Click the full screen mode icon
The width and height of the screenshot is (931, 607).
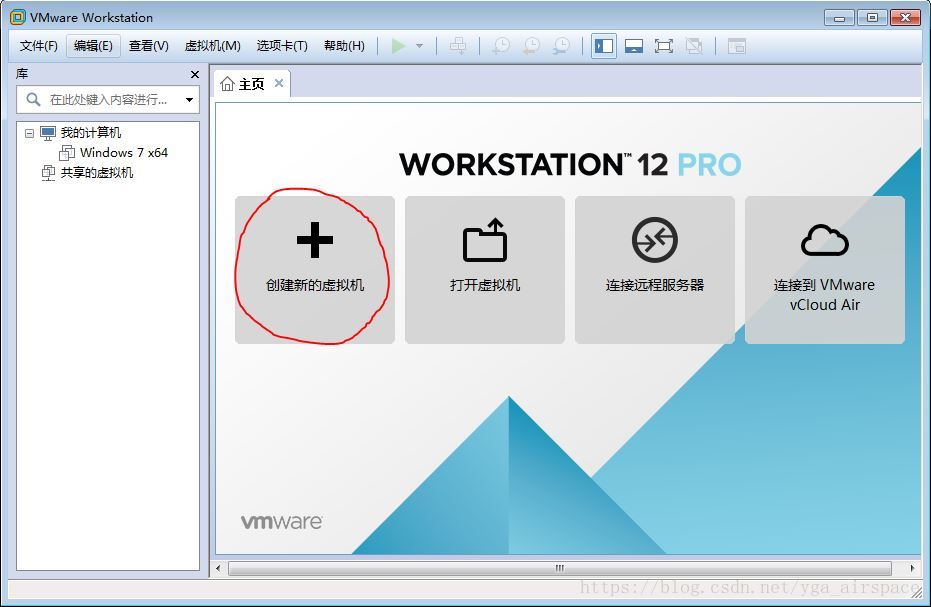(x=663, y=46)
